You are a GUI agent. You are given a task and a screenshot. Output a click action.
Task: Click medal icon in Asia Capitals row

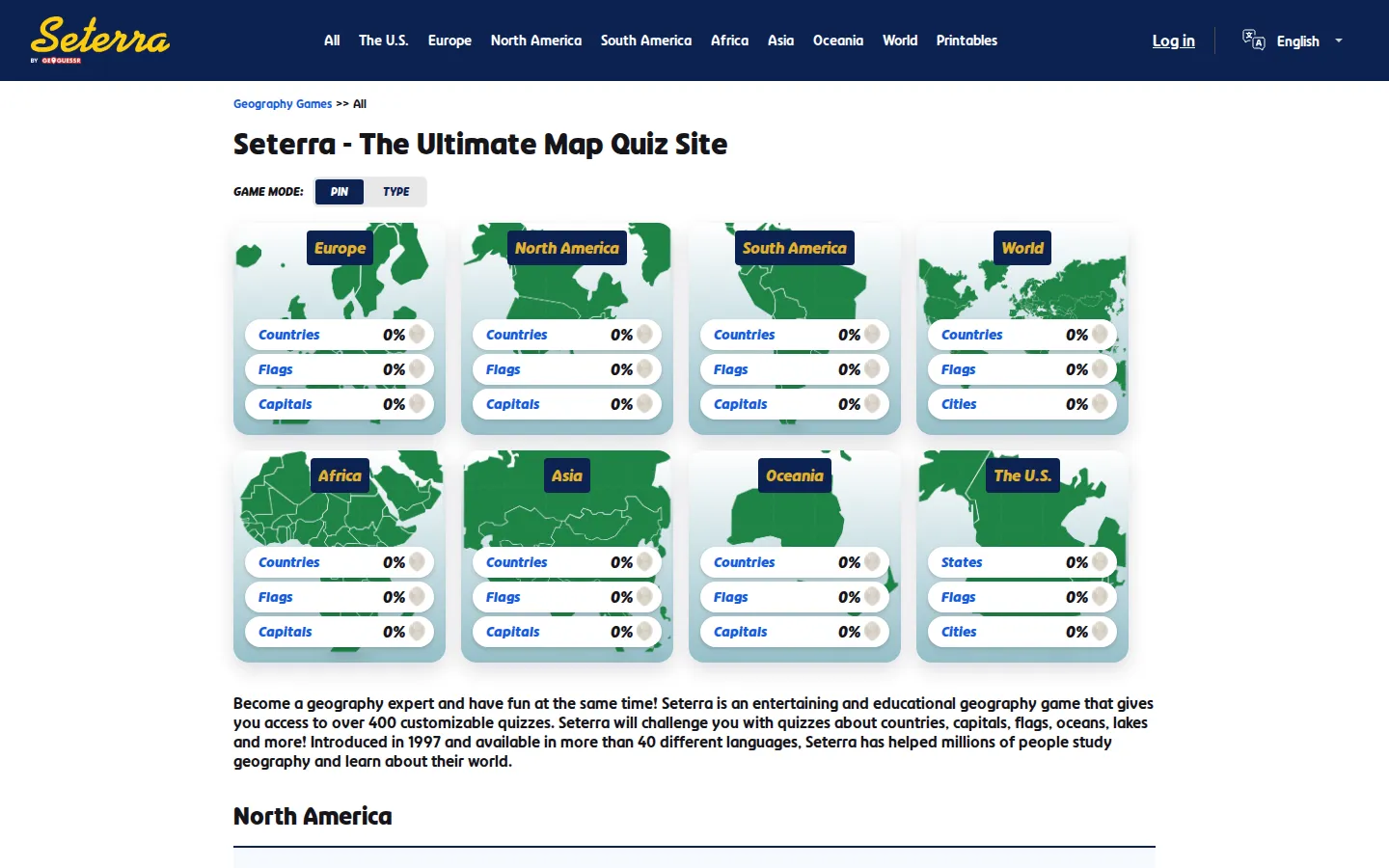click(x=644, y=632)
